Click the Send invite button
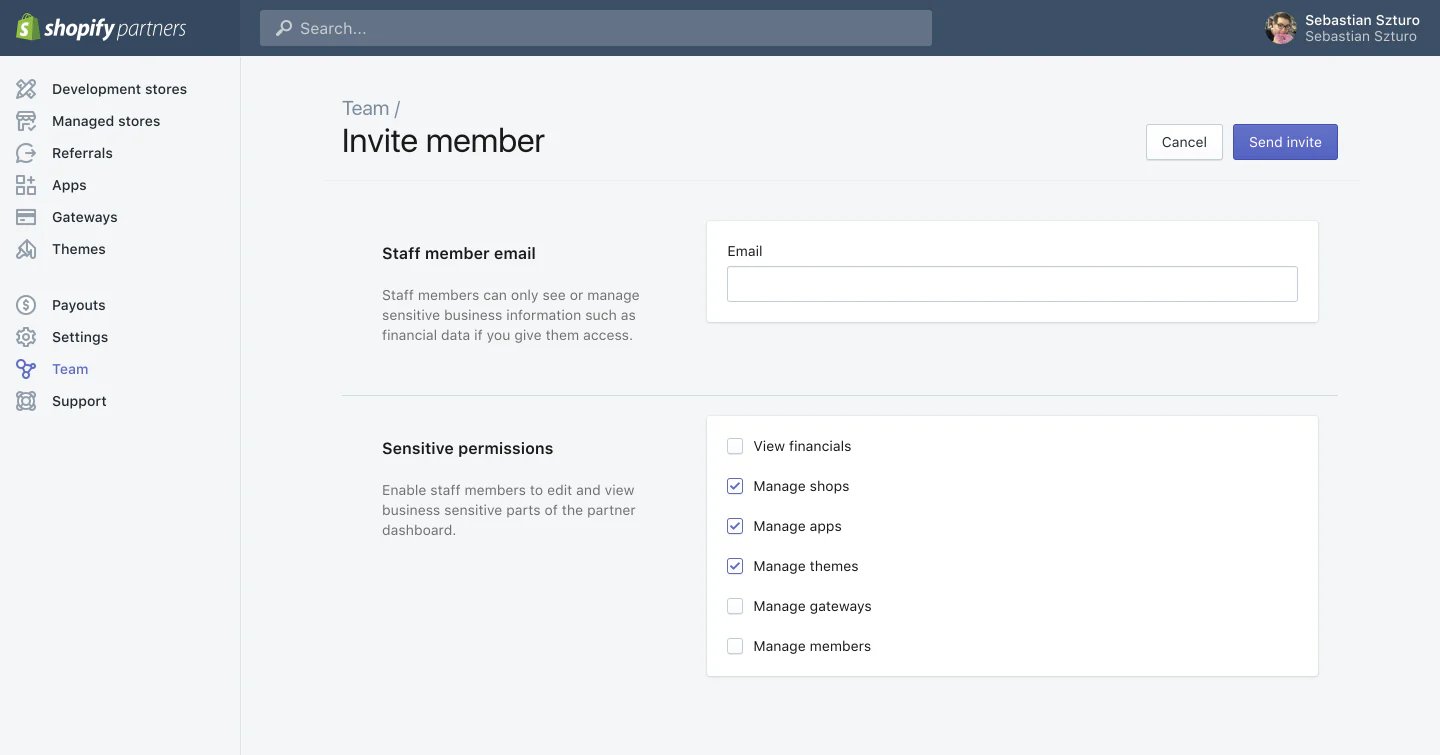The width and height of the screenshot is (1440, 755). pyautogui.click(x=1285, y=142)
